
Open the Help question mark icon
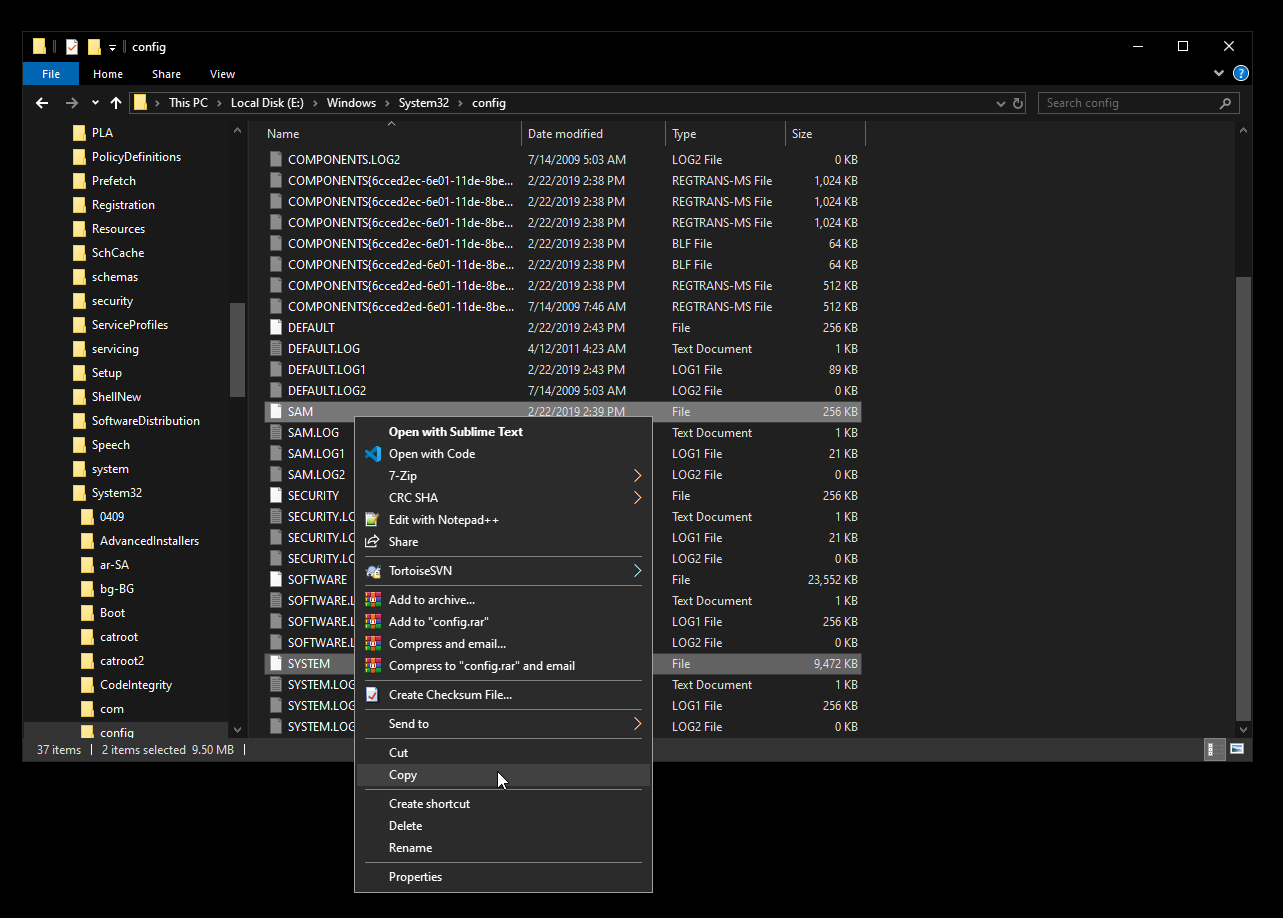pos(1240,73)
